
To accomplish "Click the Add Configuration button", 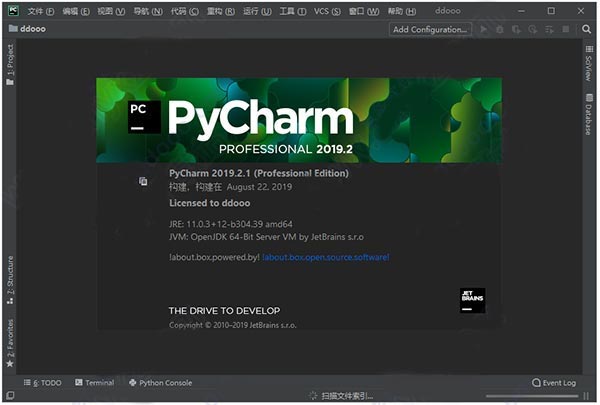I will 430,29.
